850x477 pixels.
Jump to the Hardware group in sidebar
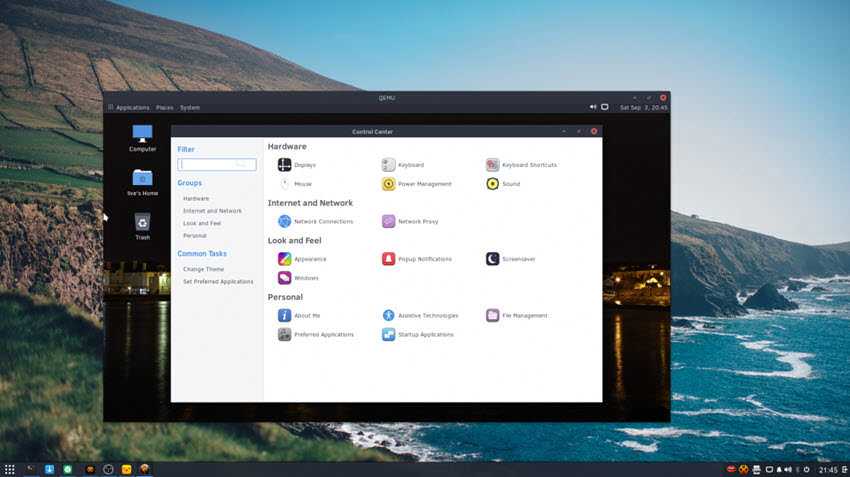[x=196, y=198]
